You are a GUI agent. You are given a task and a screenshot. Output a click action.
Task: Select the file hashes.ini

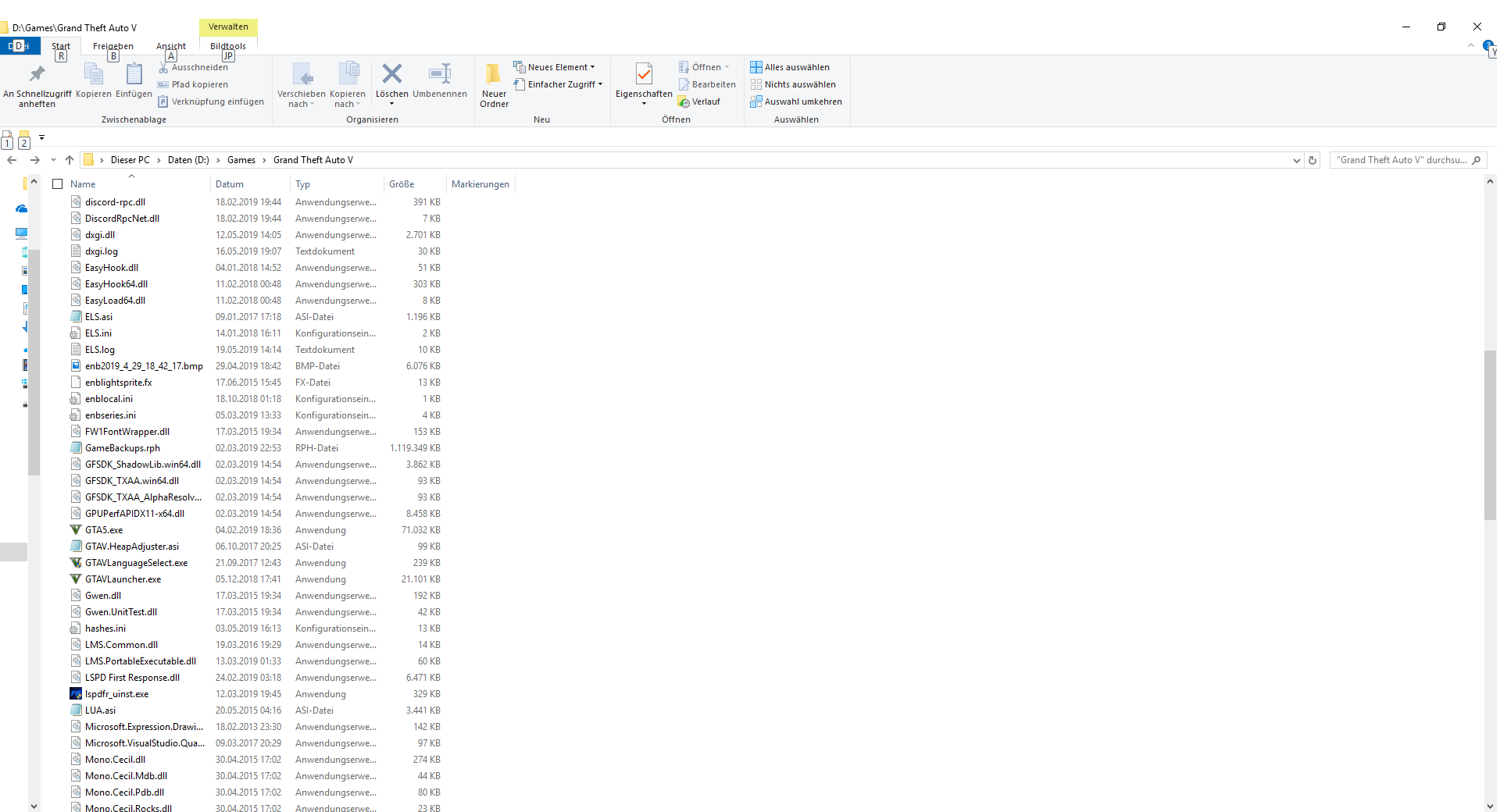point(105,629)
